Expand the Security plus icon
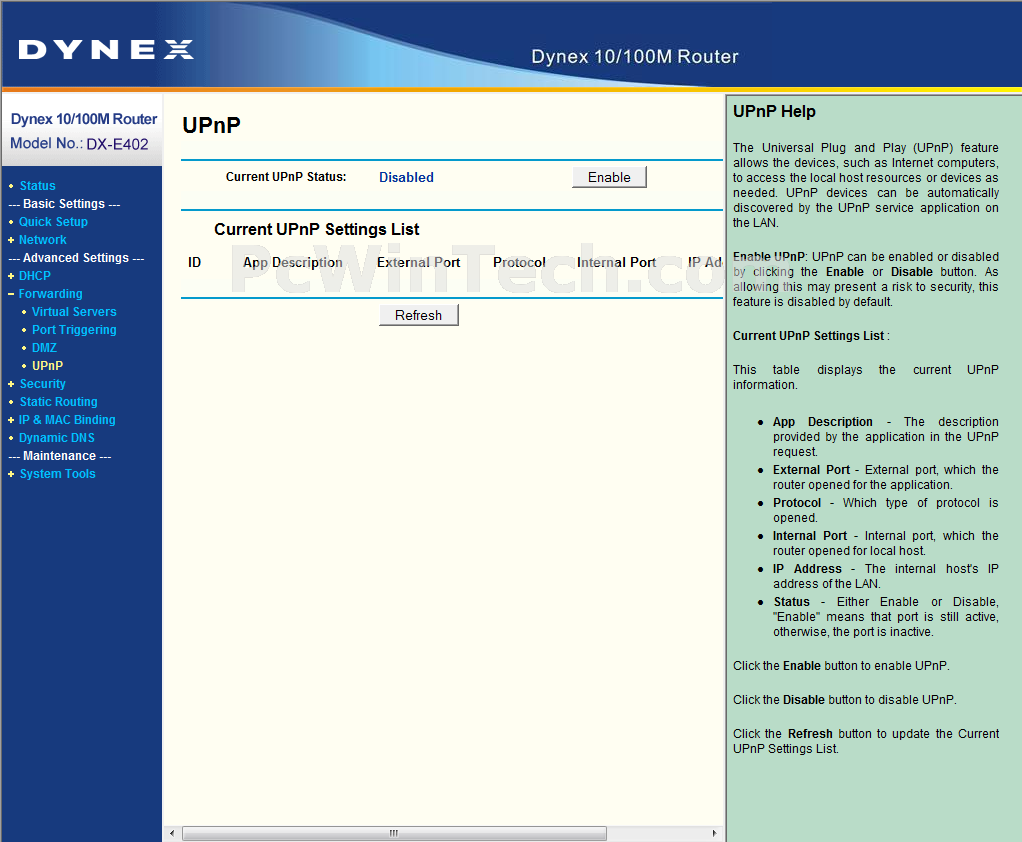The image size is (1022, 842). [x=11, y=384]
